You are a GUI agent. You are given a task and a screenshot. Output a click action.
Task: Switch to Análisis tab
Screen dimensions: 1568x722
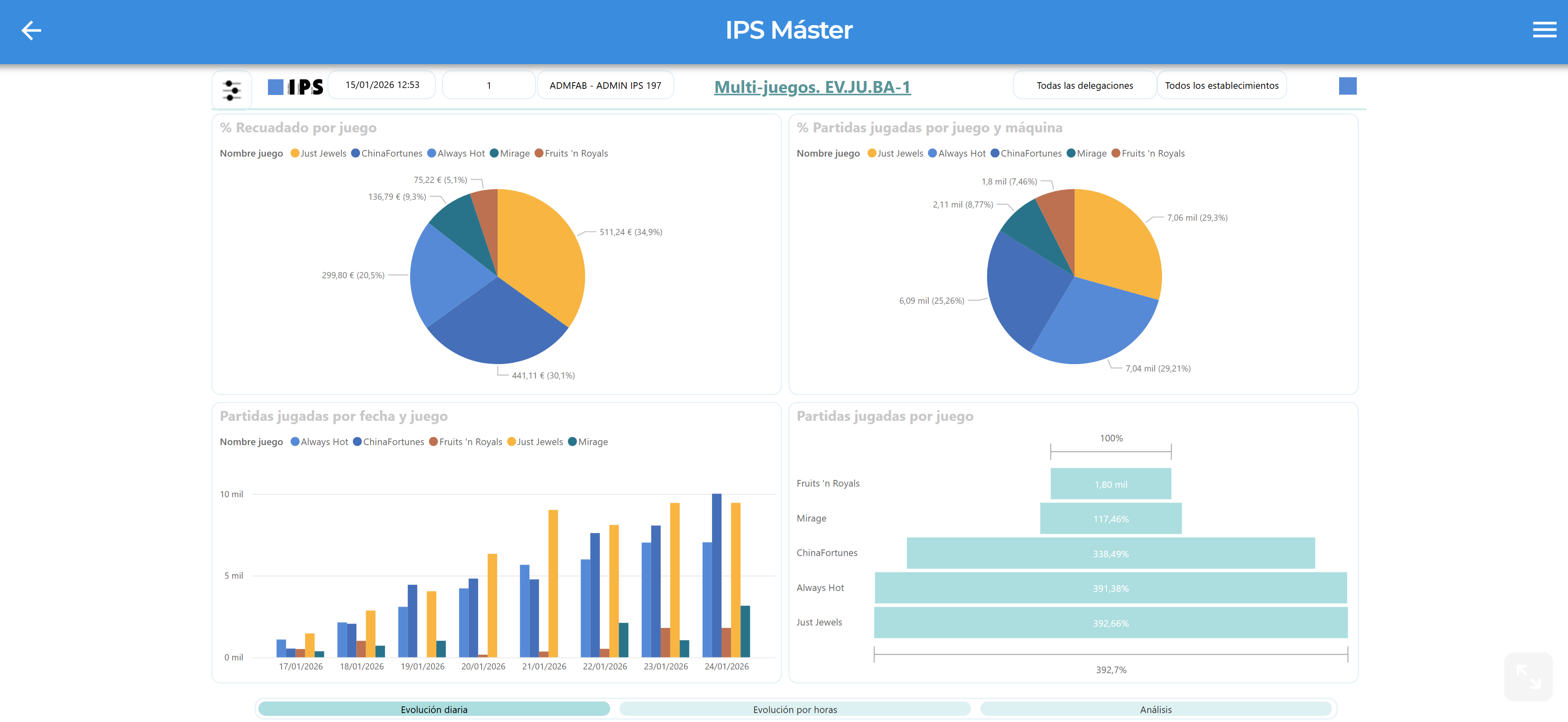[1155, 709]
